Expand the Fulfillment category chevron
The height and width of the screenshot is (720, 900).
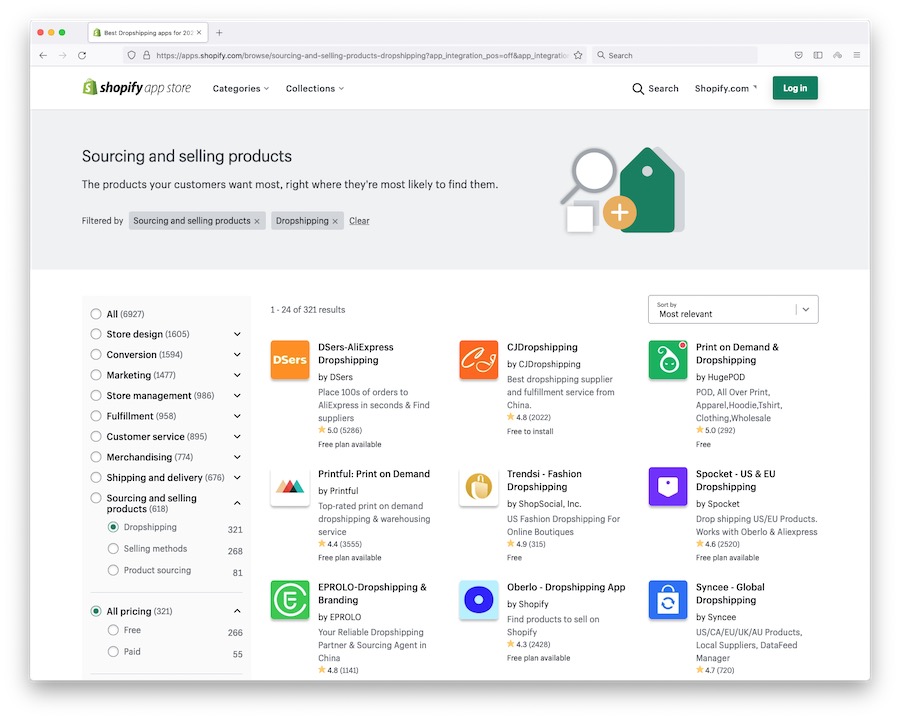(237, 416)
